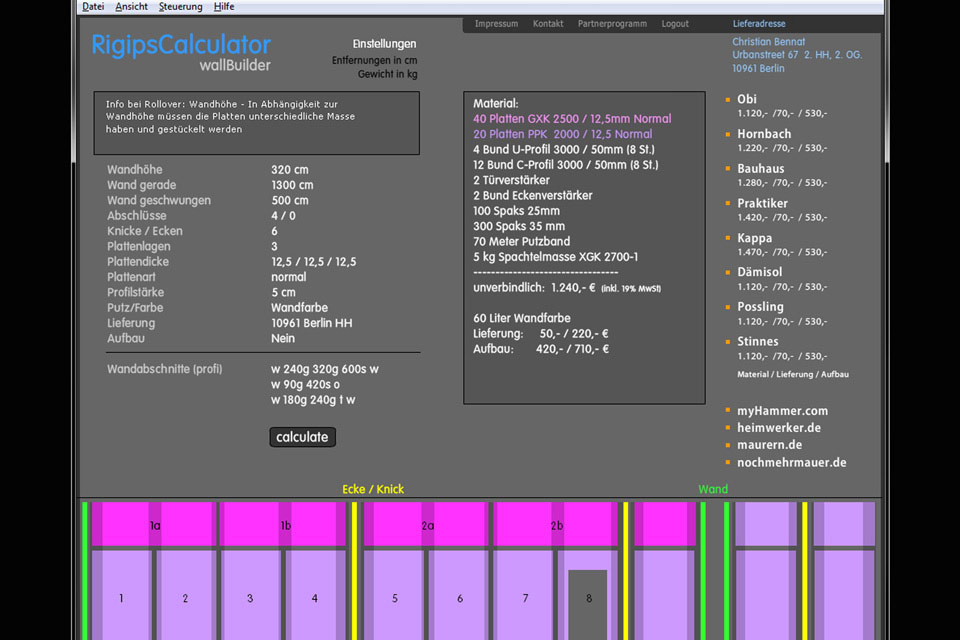Select the Hornbach supplier entry

pyautogui.click(x=763, y=134)
